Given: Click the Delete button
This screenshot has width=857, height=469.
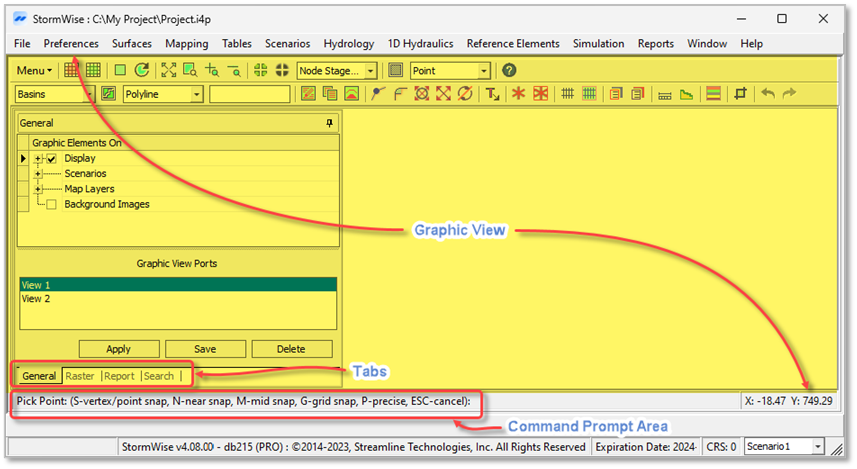Looking at the screenshot, I should 291,349.
